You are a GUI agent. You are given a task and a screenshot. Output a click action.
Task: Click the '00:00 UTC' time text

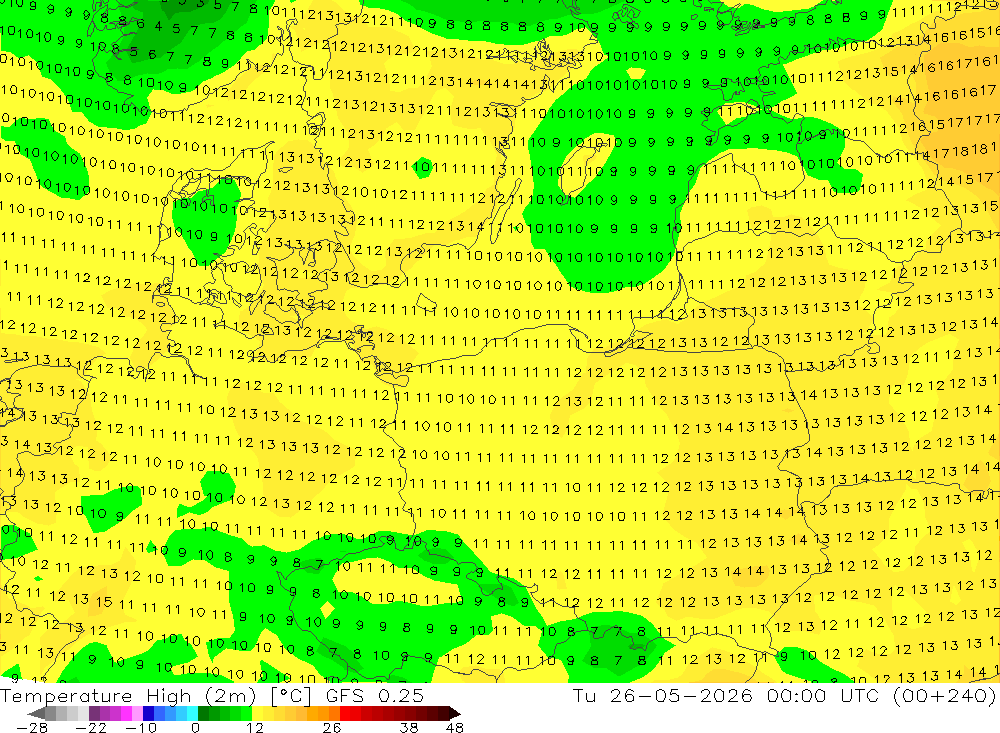pyautogui.click(x=823, y=695)
